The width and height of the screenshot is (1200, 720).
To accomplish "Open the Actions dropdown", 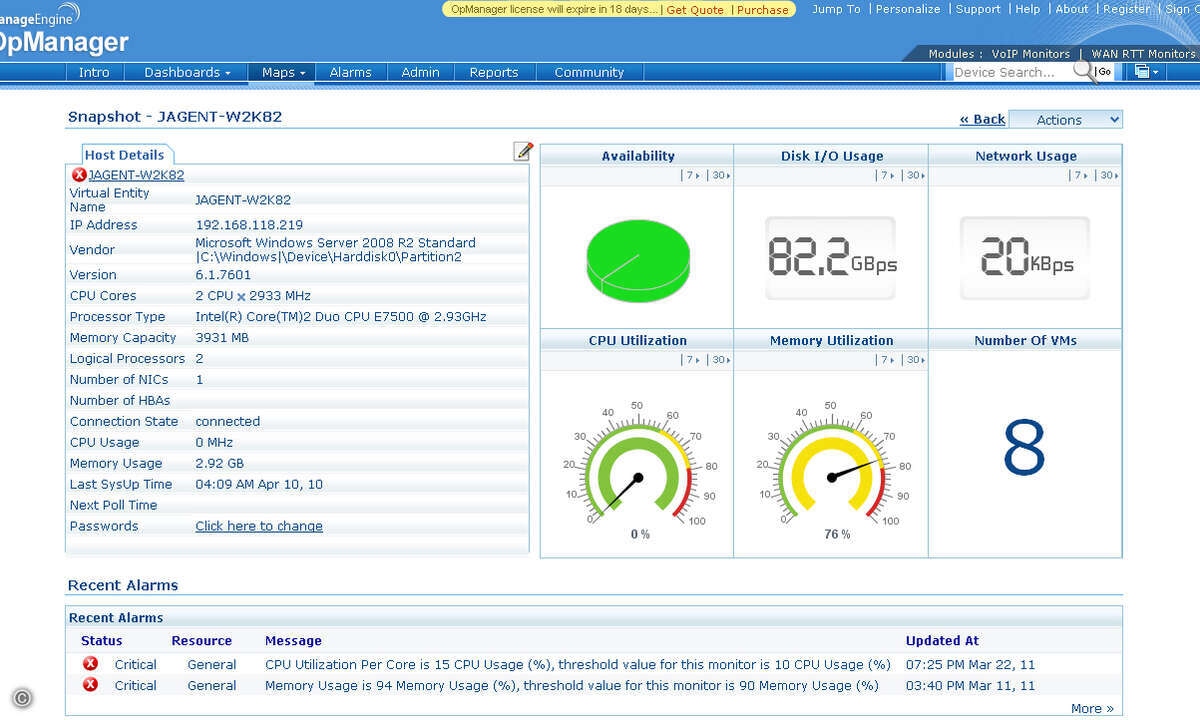I will pos(1065,120).
